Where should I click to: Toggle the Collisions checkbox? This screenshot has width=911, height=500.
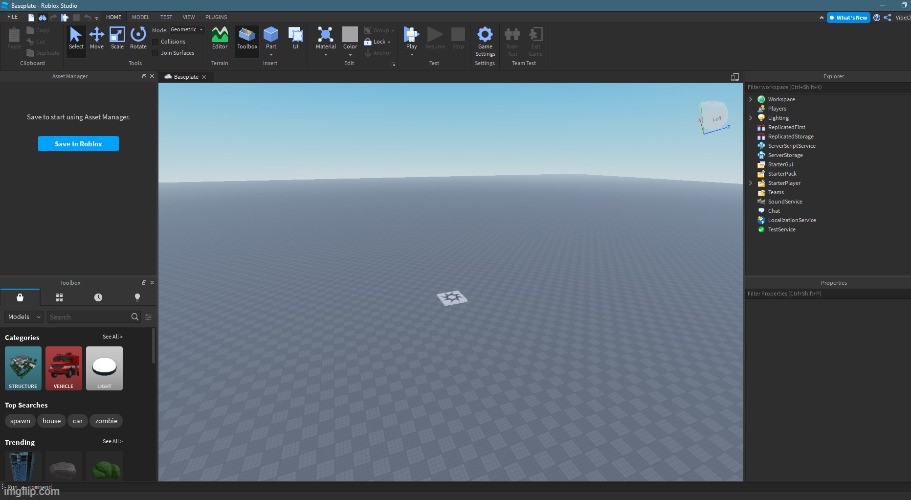pos(155,42)
